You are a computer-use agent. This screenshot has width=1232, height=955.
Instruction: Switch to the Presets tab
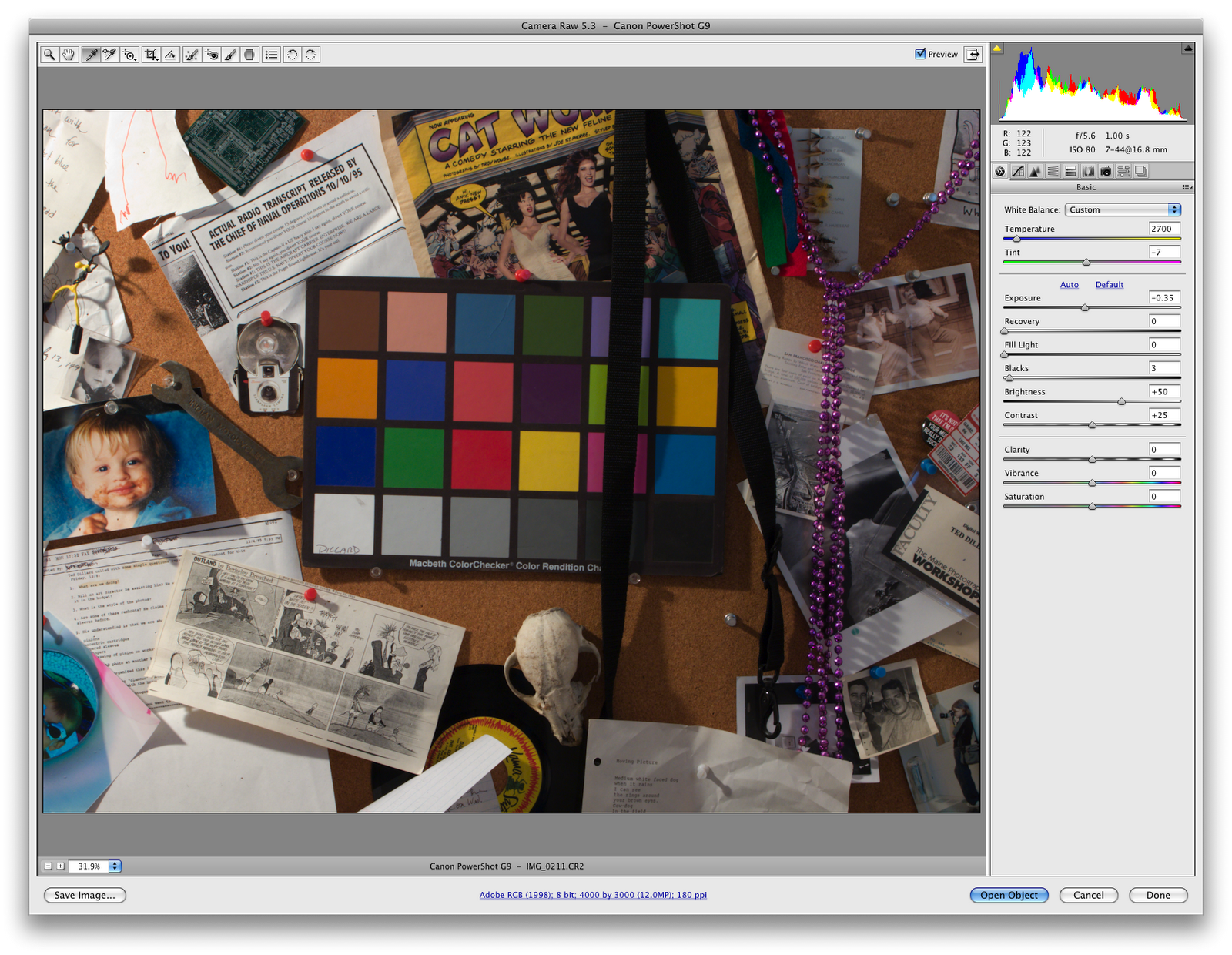coord(1124,171)
